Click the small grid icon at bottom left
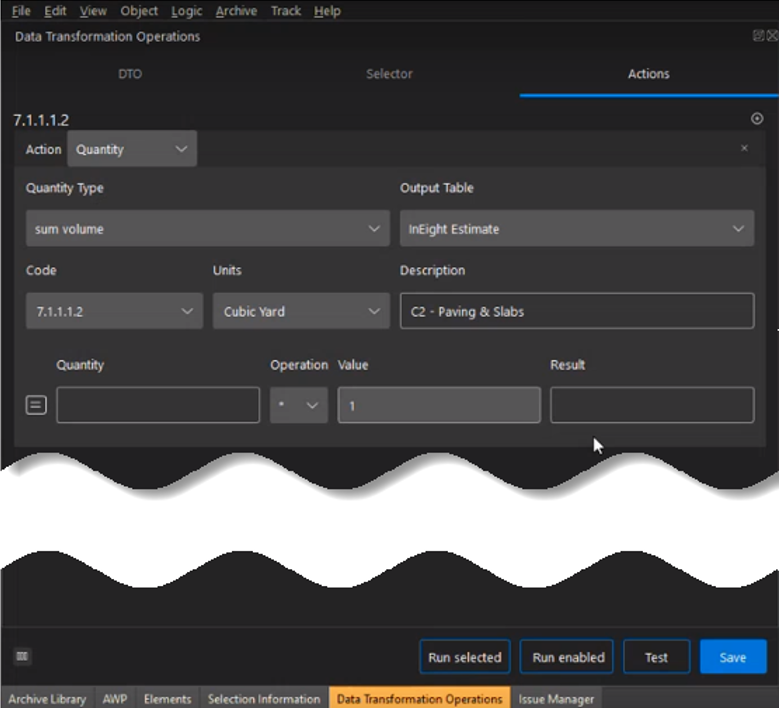Screen dimensions: 780x708 pyautogui.click(x=22, y=656)
